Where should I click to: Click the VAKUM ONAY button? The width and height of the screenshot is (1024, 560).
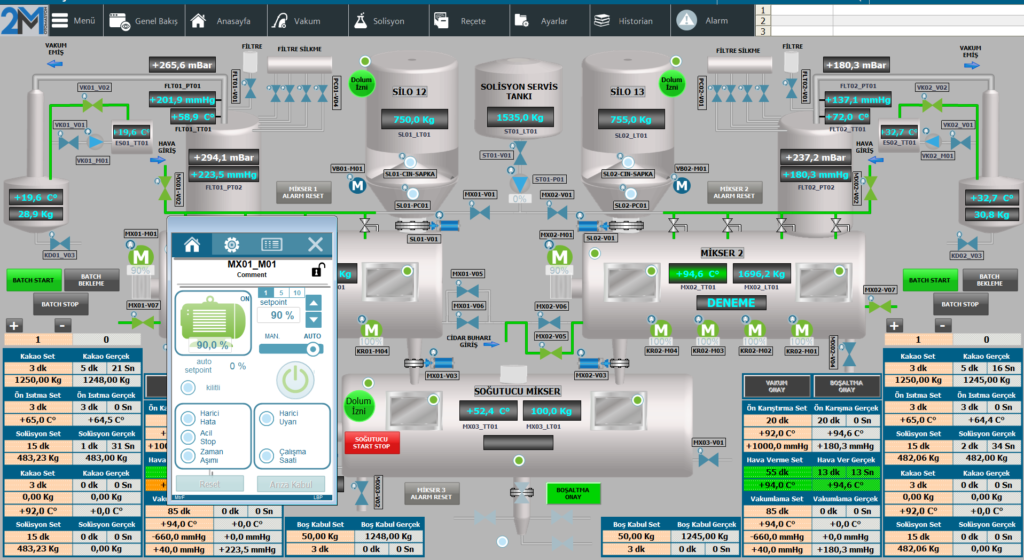776,386
